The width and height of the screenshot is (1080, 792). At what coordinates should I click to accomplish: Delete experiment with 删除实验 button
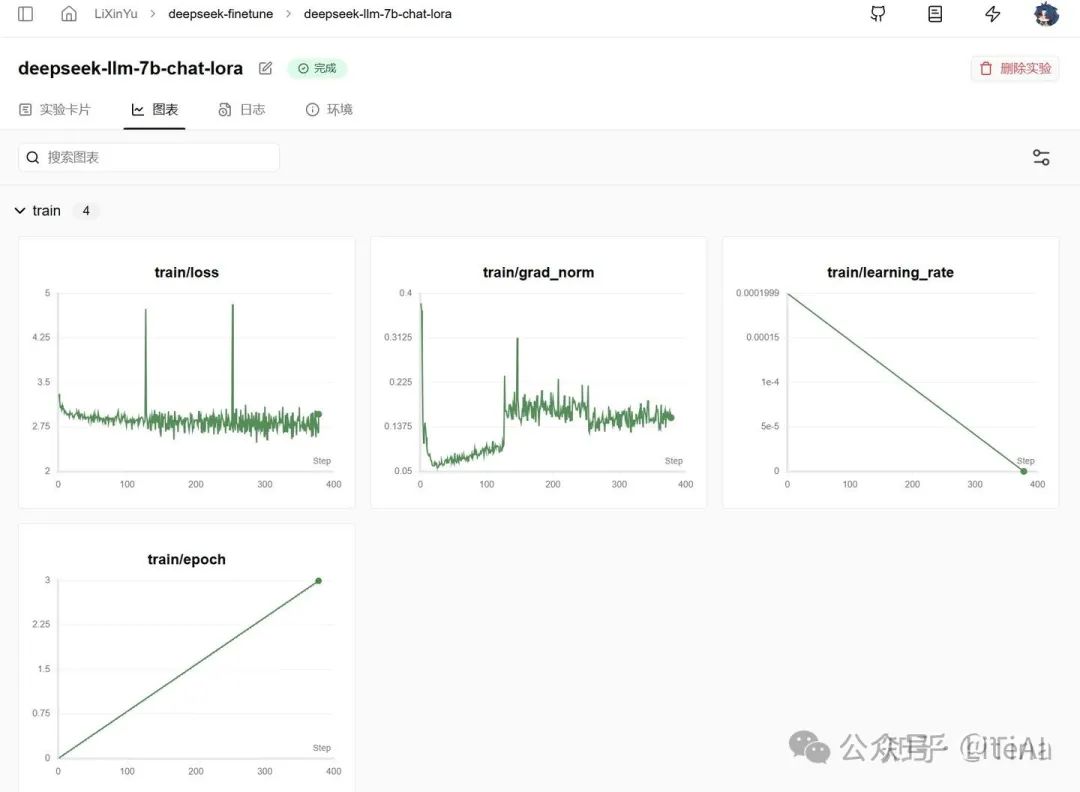point(1015,68)
